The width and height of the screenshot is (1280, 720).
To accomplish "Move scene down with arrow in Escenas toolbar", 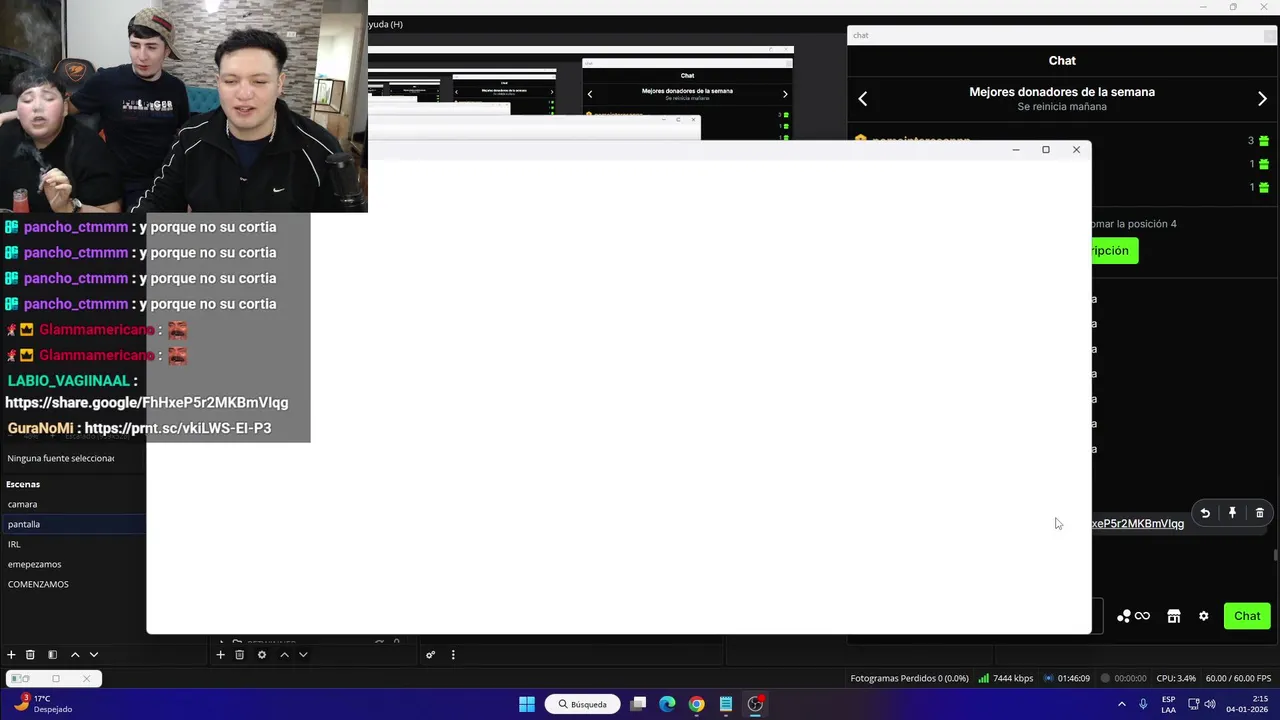I will tap(94, 655).
